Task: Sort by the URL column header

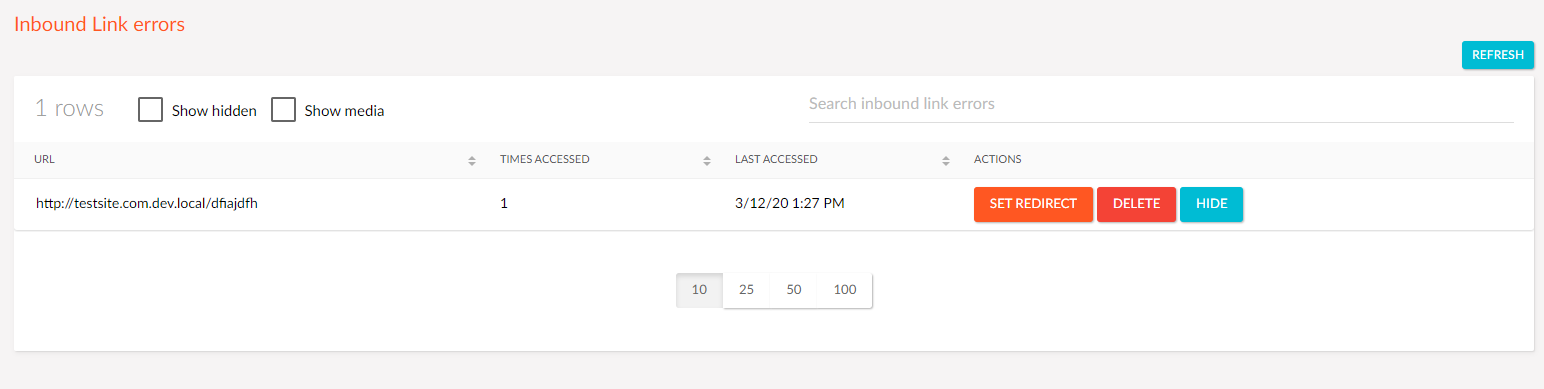Action: [43, 160]
